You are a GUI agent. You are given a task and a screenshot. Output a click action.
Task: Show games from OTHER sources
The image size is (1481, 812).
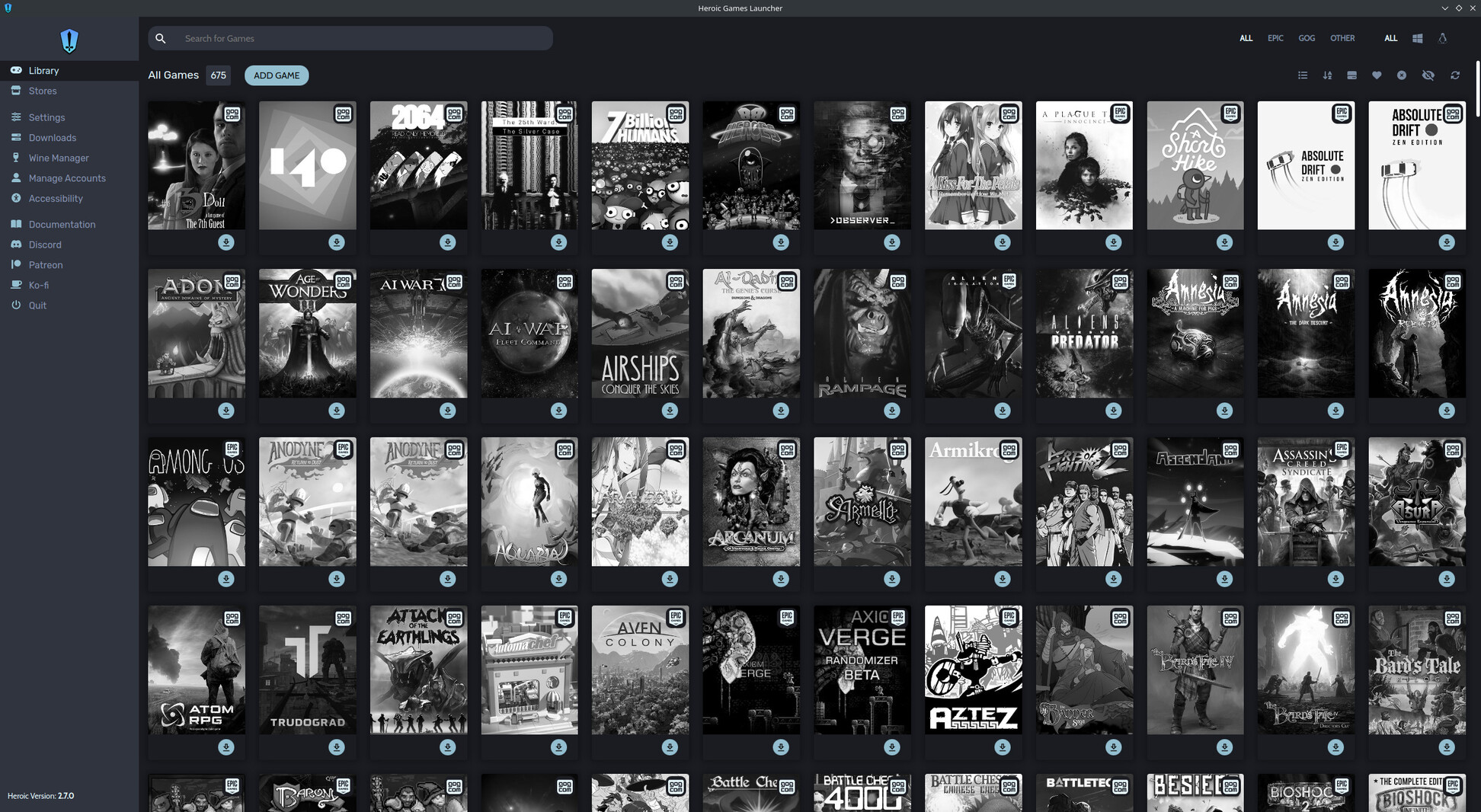[1342, 38]
